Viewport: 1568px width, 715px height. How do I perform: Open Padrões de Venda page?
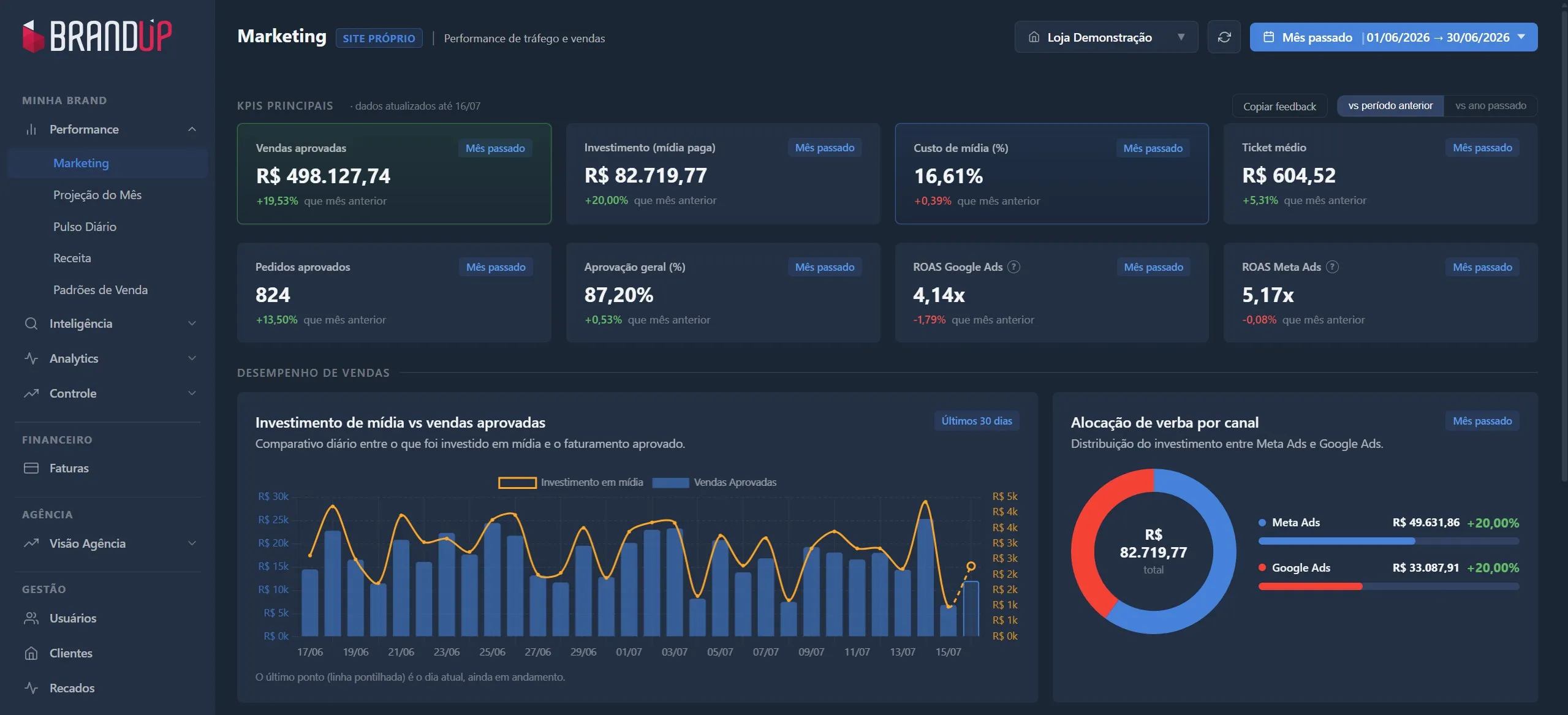pos(100,290)
